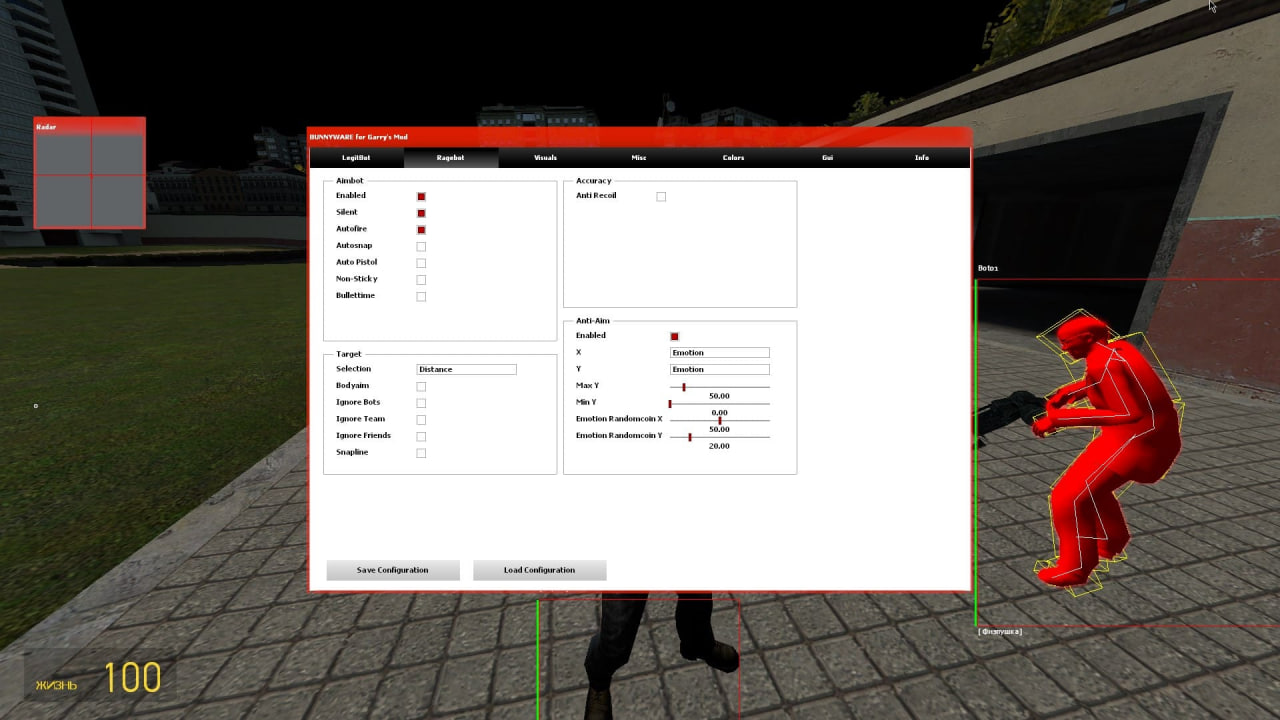
Task: Open the Anti-Aim X dropdown
Action: click(x=720, y=353)
